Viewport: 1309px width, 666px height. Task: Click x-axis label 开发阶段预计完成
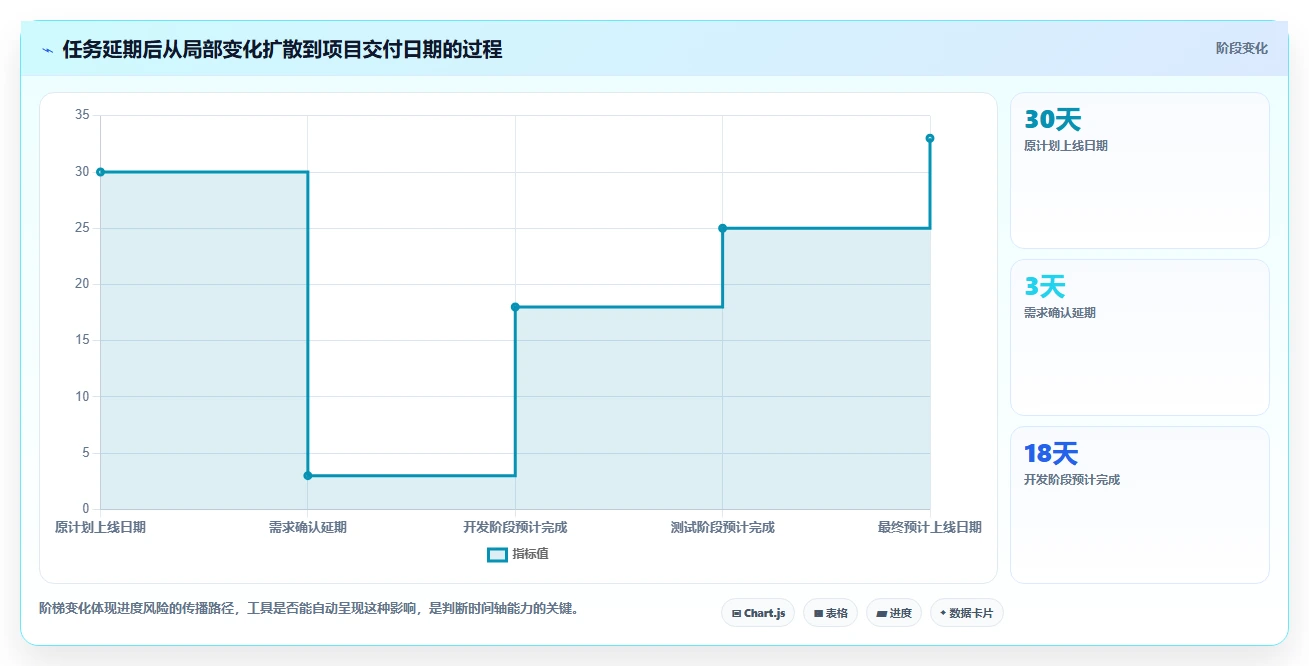515,527
